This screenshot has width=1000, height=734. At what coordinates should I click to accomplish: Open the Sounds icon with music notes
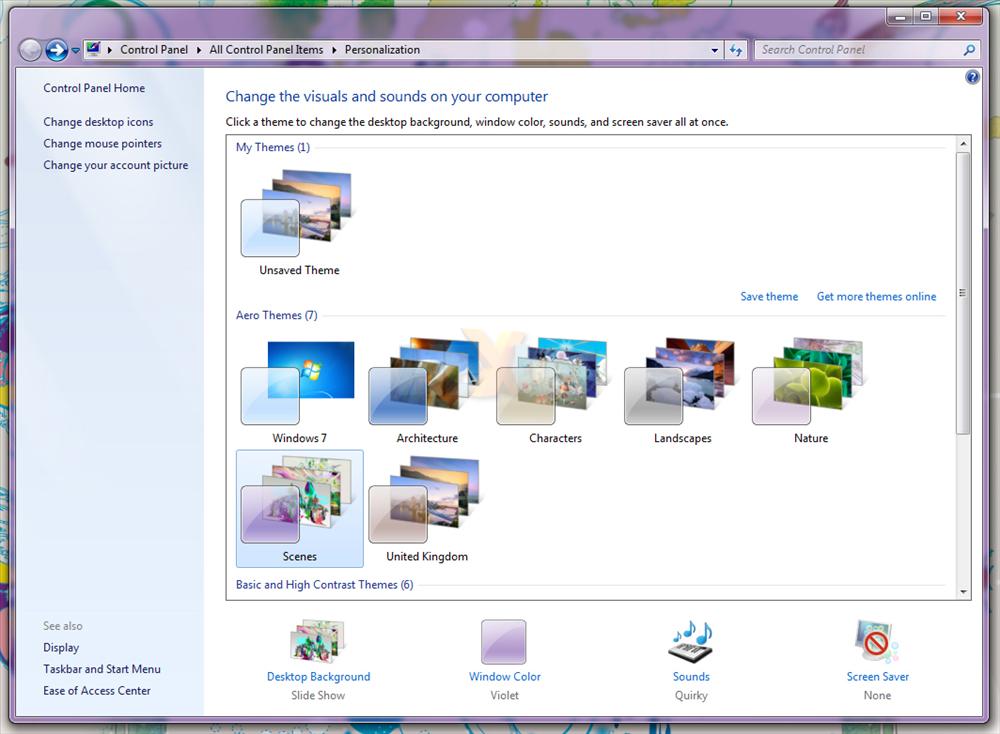[x=691, y=642]
